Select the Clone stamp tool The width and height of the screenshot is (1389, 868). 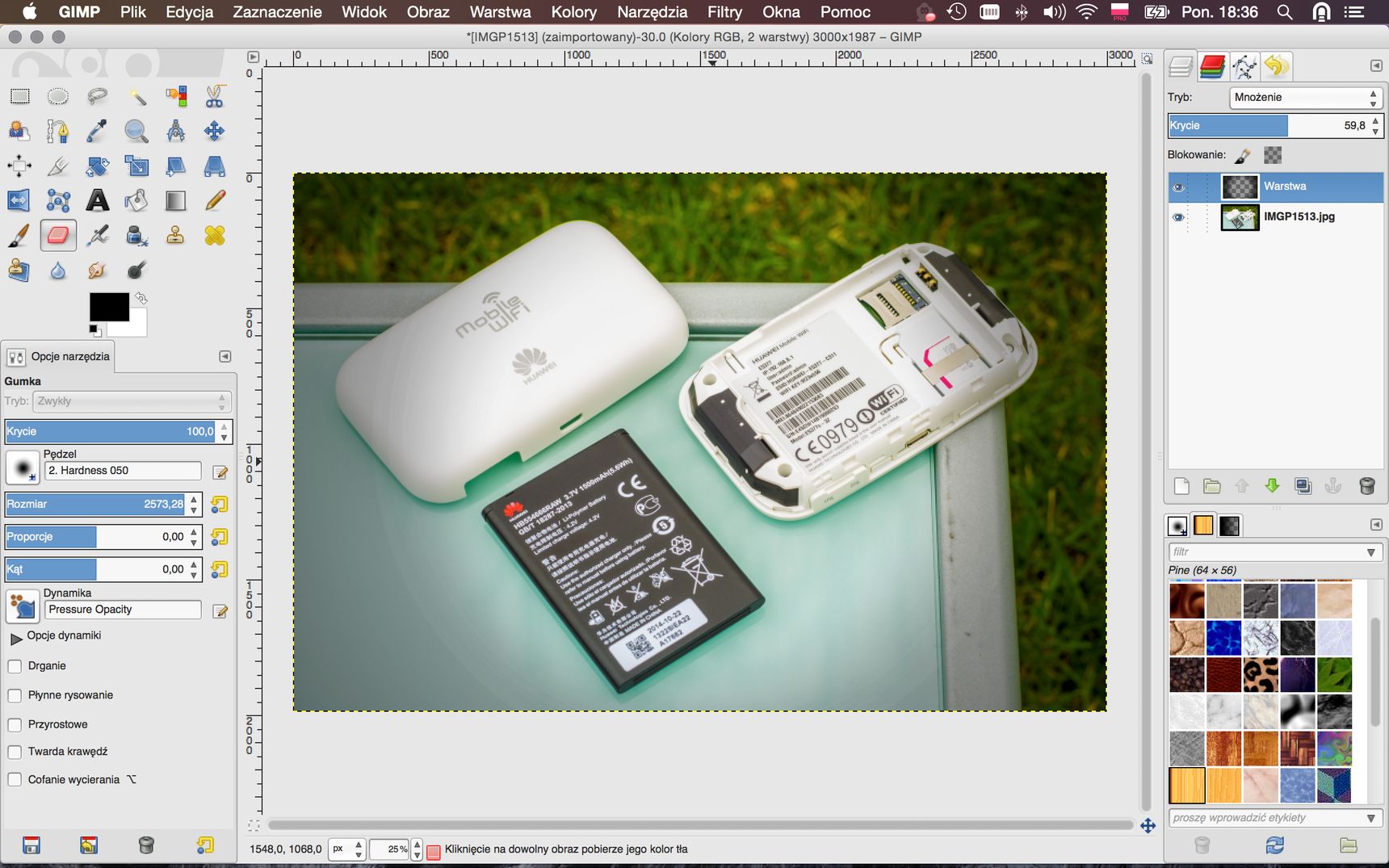point(175,235)
